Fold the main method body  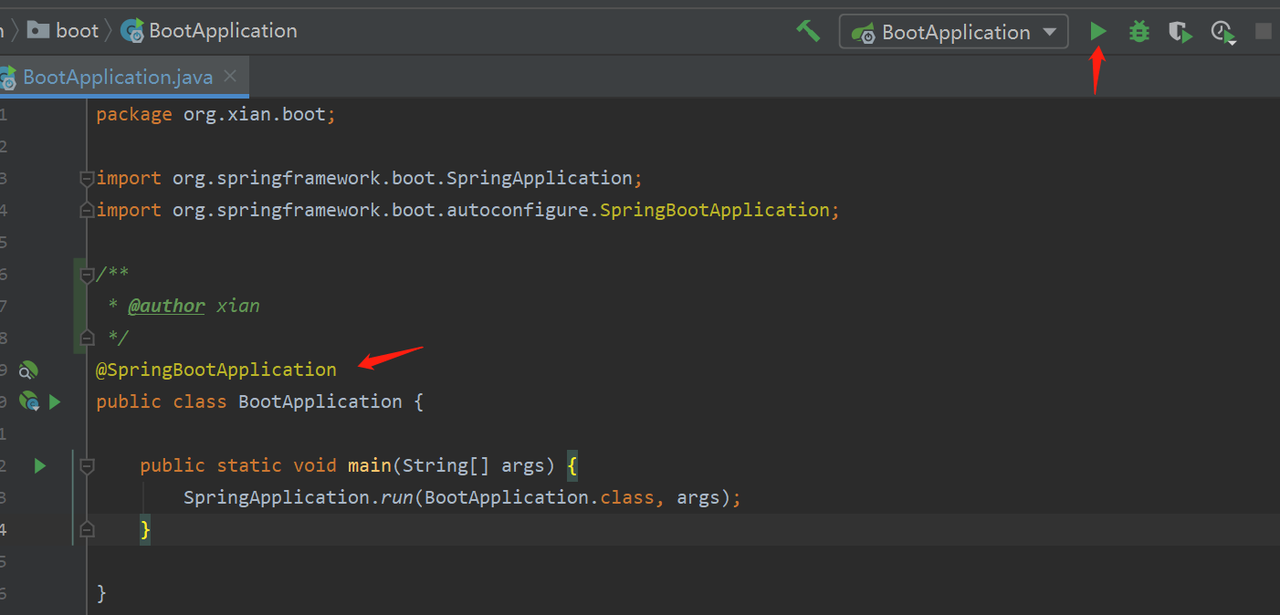(87, 466)
